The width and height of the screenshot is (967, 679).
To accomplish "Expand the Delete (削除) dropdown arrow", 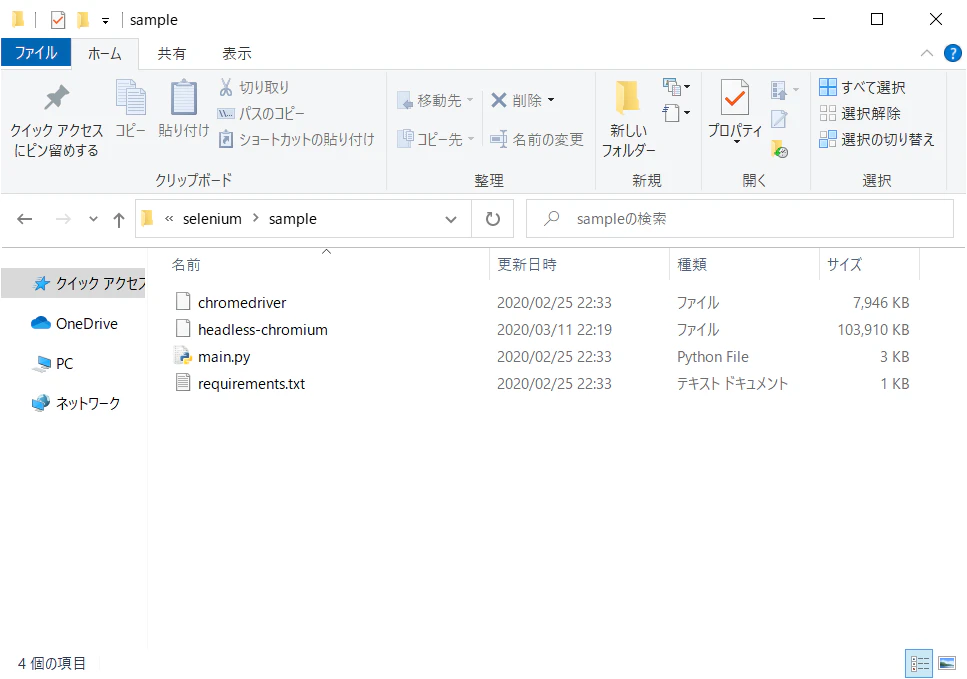I will coord(551,100).
